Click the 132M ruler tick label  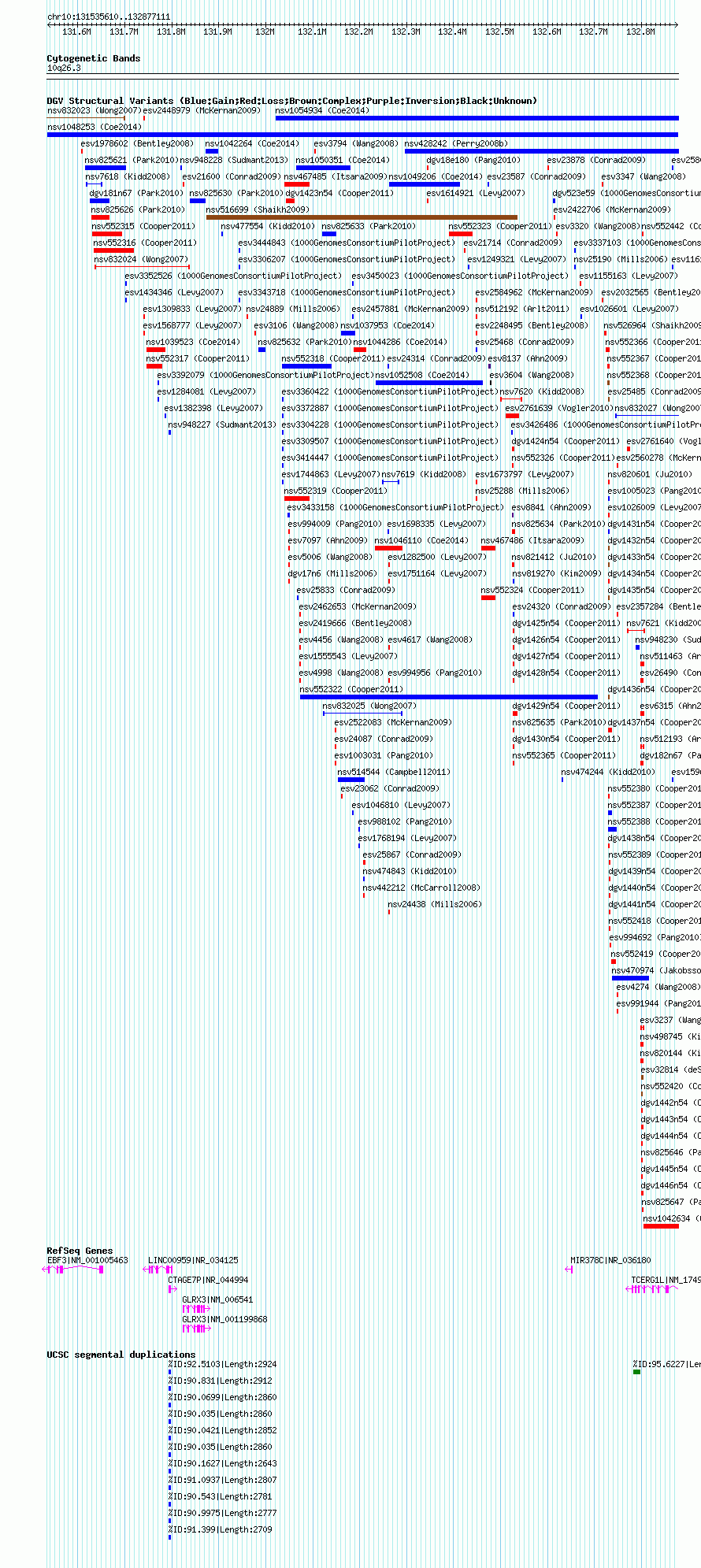(x=265, y=32)
